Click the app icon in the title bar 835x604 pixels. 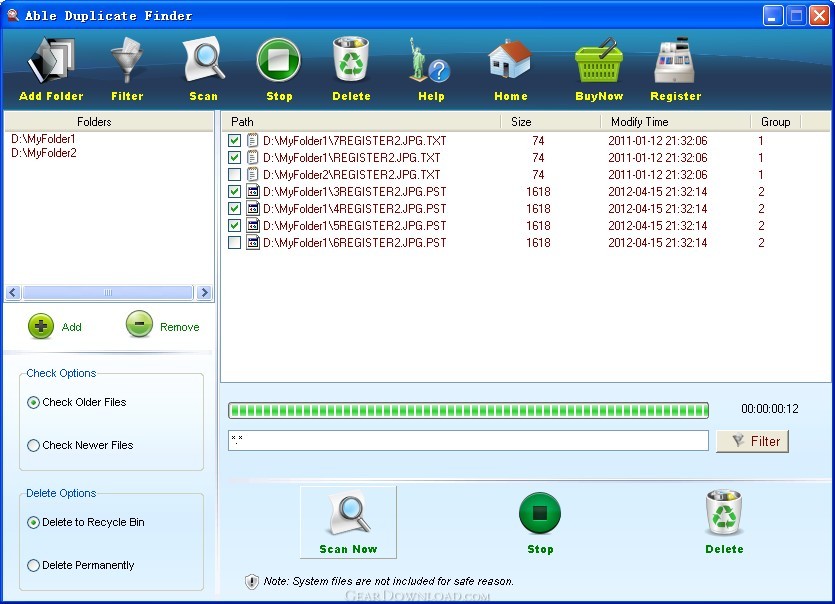tap(13, 15)
